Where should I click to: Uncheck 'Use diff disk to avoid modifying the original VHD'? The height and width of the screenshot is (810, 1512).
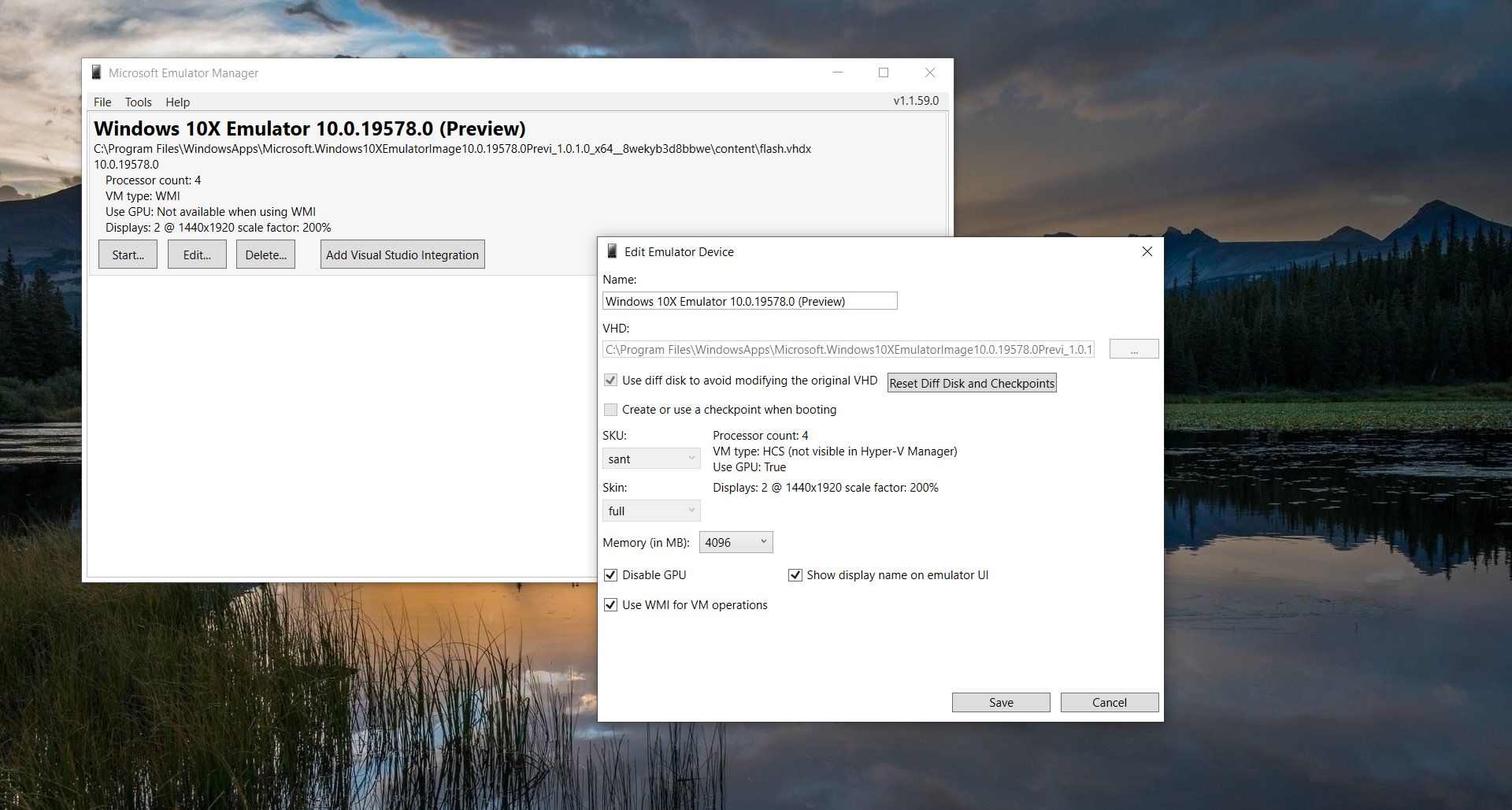610,380
